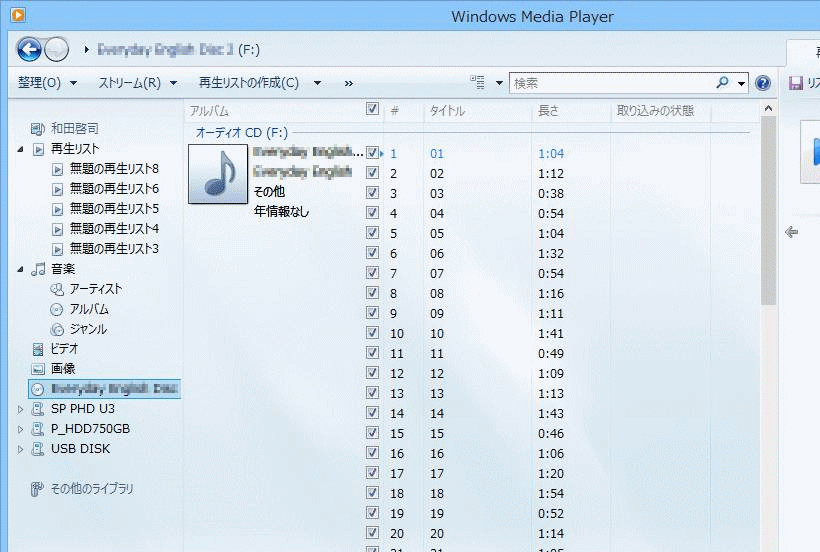The image size is (820, 552).
Task: Select ビデオ in the navigation pane
Action: click(x=55, y=349)
